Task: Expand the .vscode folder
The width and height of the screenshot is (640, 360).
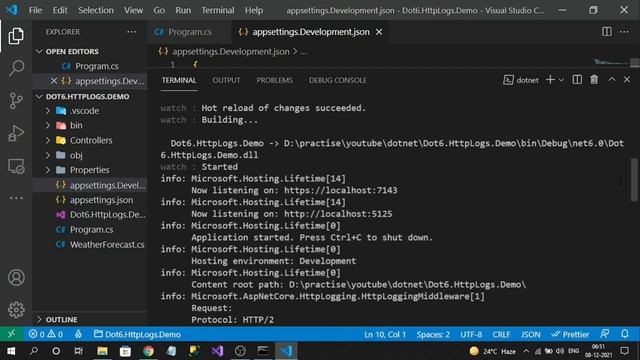Action: coord(90,111)
